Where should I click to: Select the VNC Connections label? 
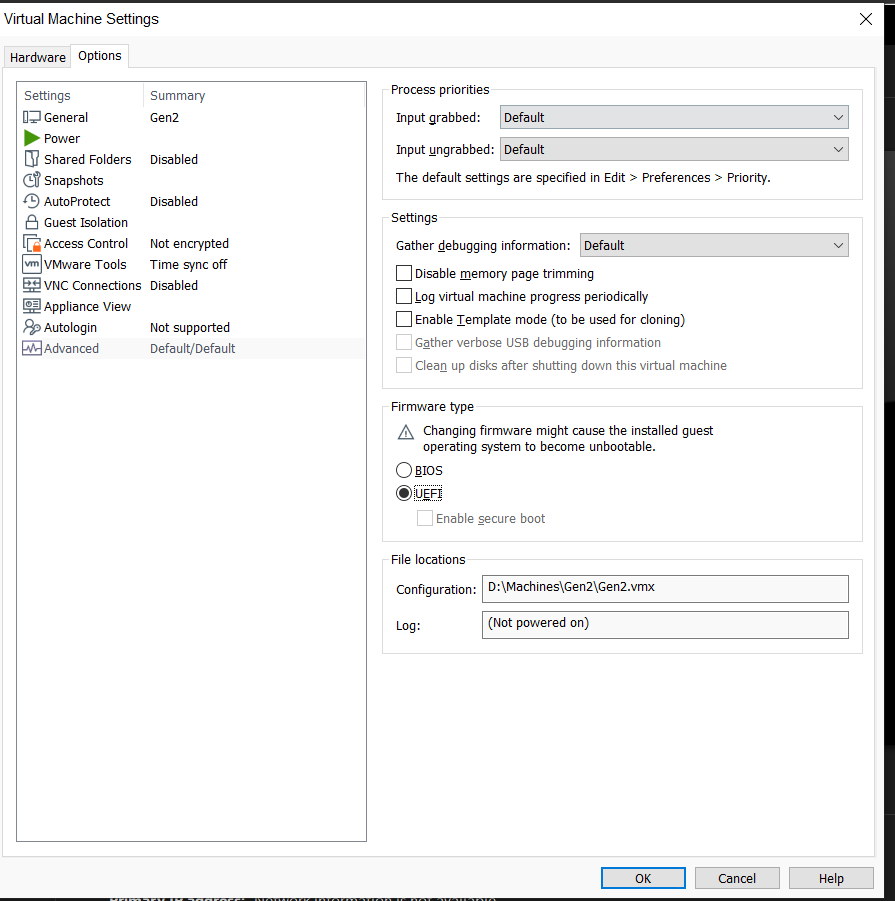pyautogui.click(x=92, y=285)
